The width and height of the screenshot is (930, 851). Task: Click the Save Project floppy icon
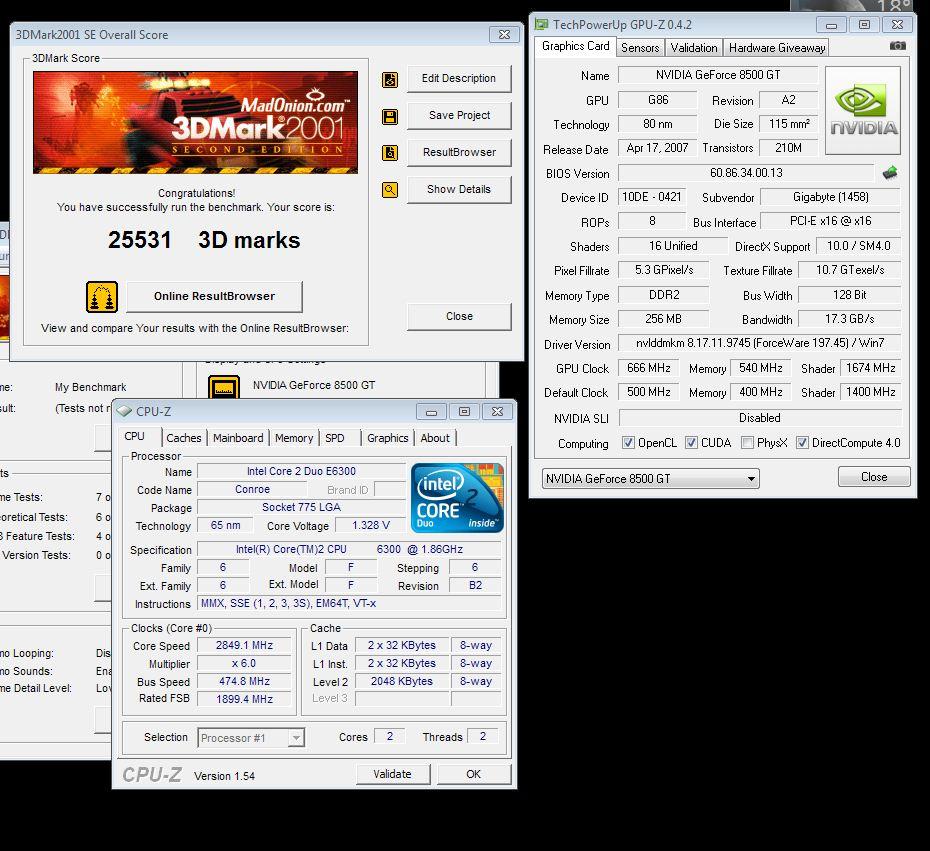coord(390,116)
